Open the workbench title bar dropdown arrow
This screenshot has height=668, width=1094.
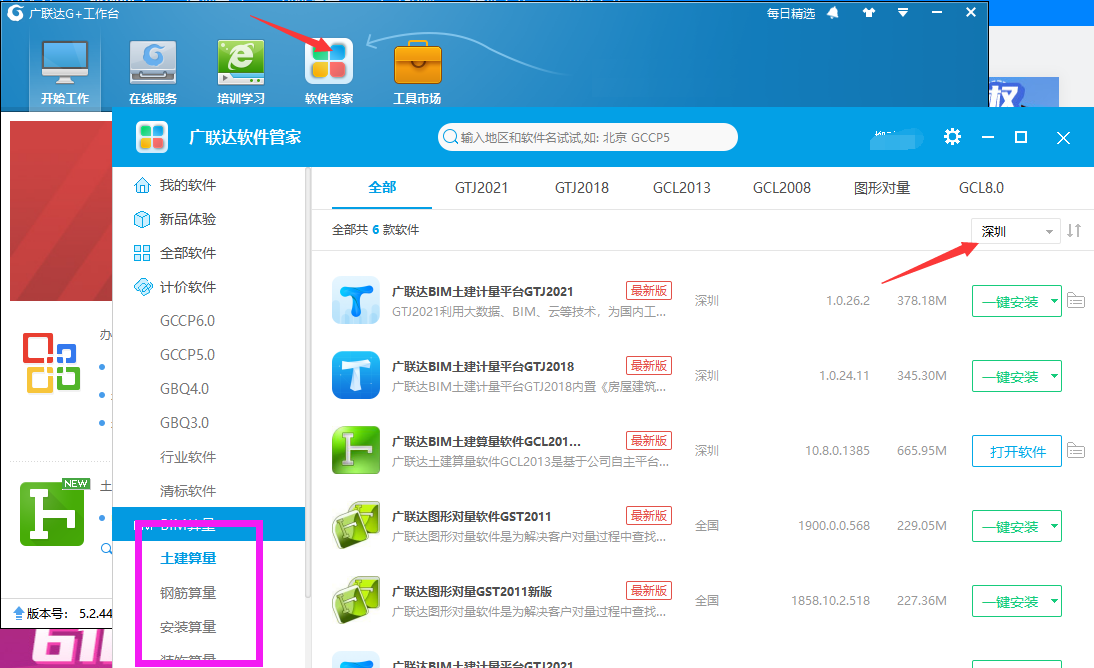coord(903,13)
